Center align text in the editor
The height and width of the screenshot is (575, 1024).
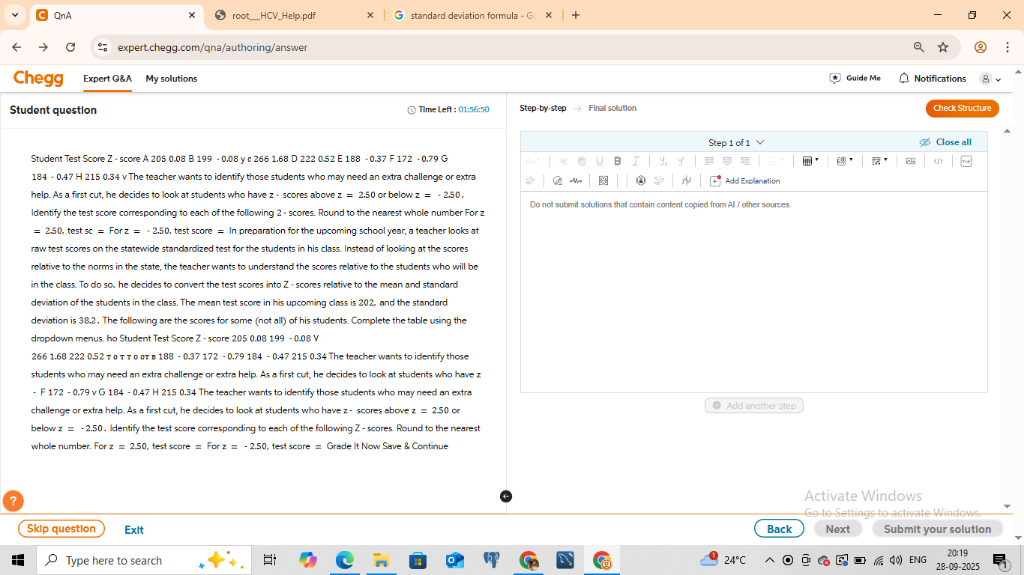[727, 161]
